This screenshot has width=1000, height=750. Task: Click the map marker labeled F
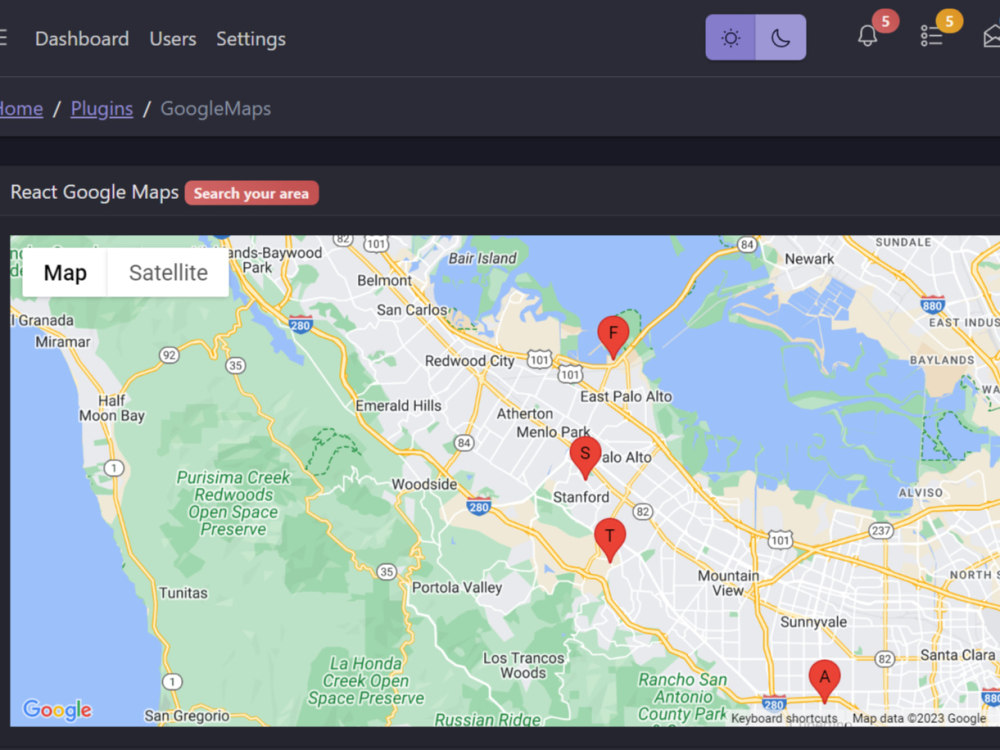(613, 337)
